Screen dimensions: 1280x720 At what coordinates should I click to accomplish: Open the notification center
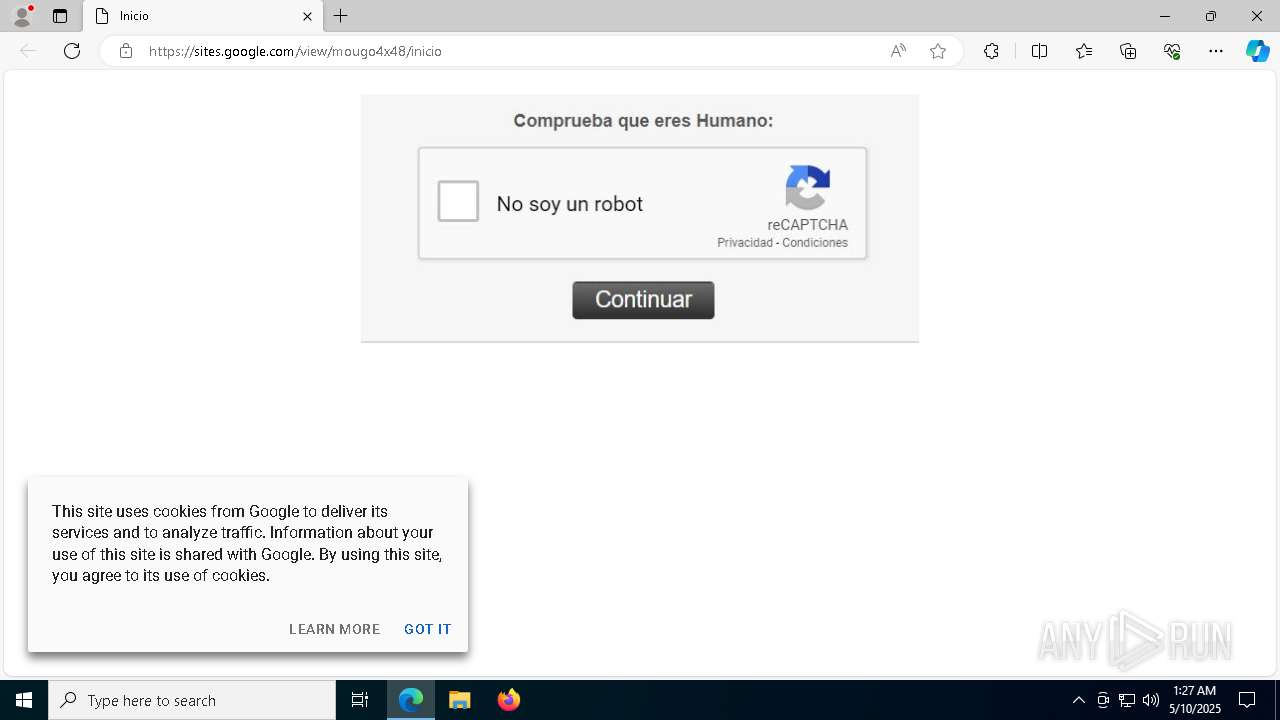click(x=1247, y=700)
